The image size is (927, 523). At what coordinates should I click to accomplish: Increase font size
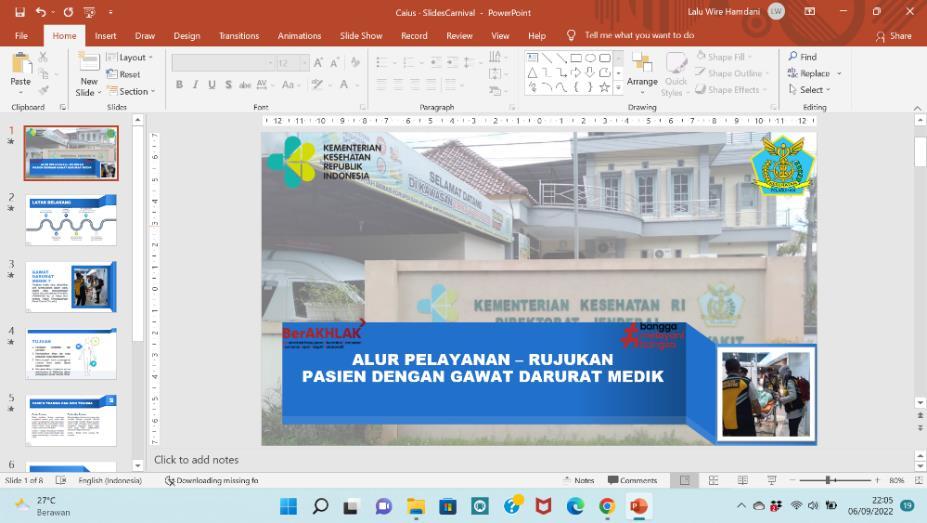tap(318, 62)
